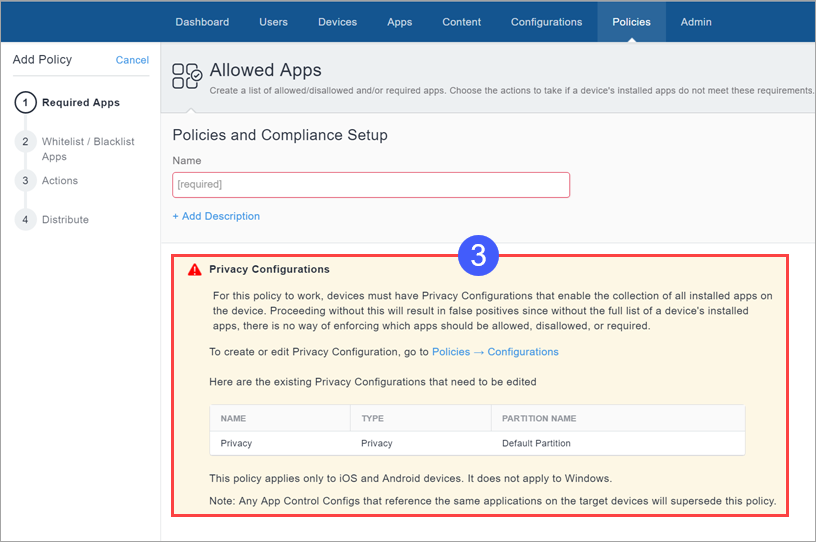
Task: Open the Content tab
Action: (461, 22)
